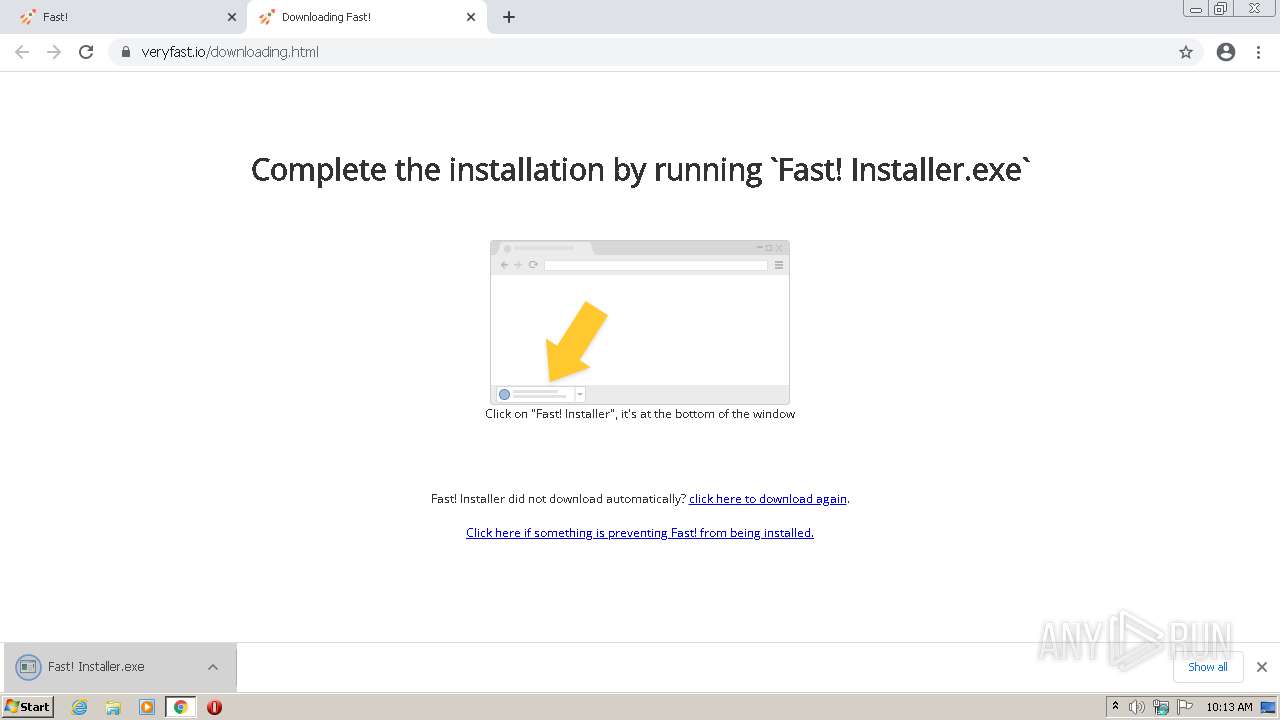Viewport: 1280px width, 720px height.
Task: Open the volume control in system tray
Action: click(x=1137, y=707)
